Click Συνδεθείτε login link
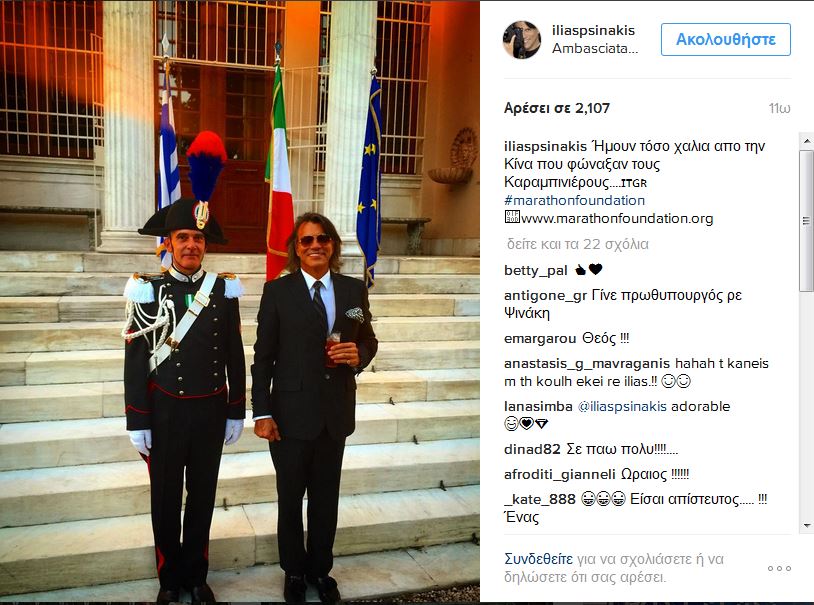The width and height of the screenshot is (814, 605). click(538, 559)
